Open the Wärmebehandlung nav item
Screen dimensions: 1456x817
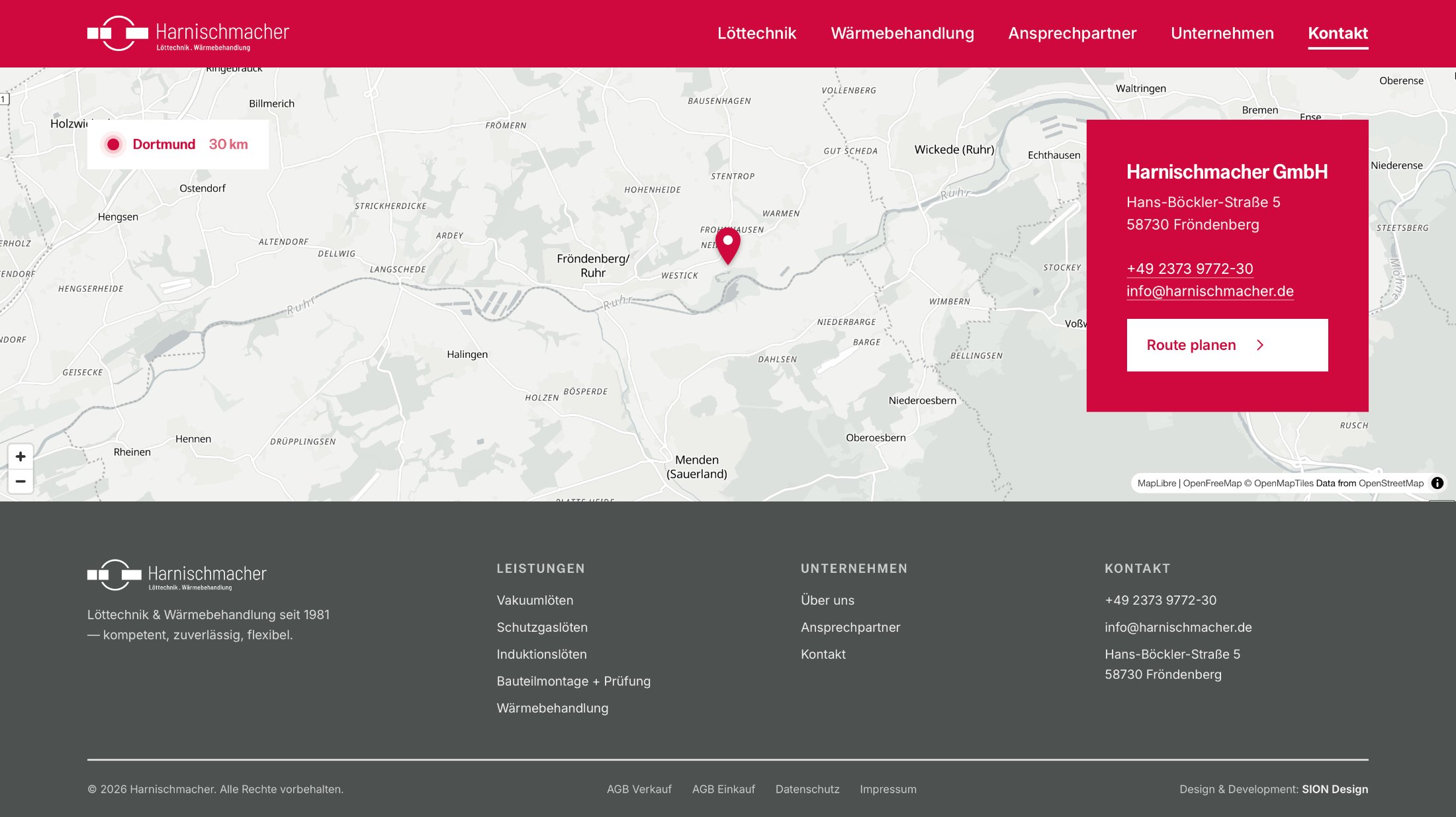click(x=902, y=33)
